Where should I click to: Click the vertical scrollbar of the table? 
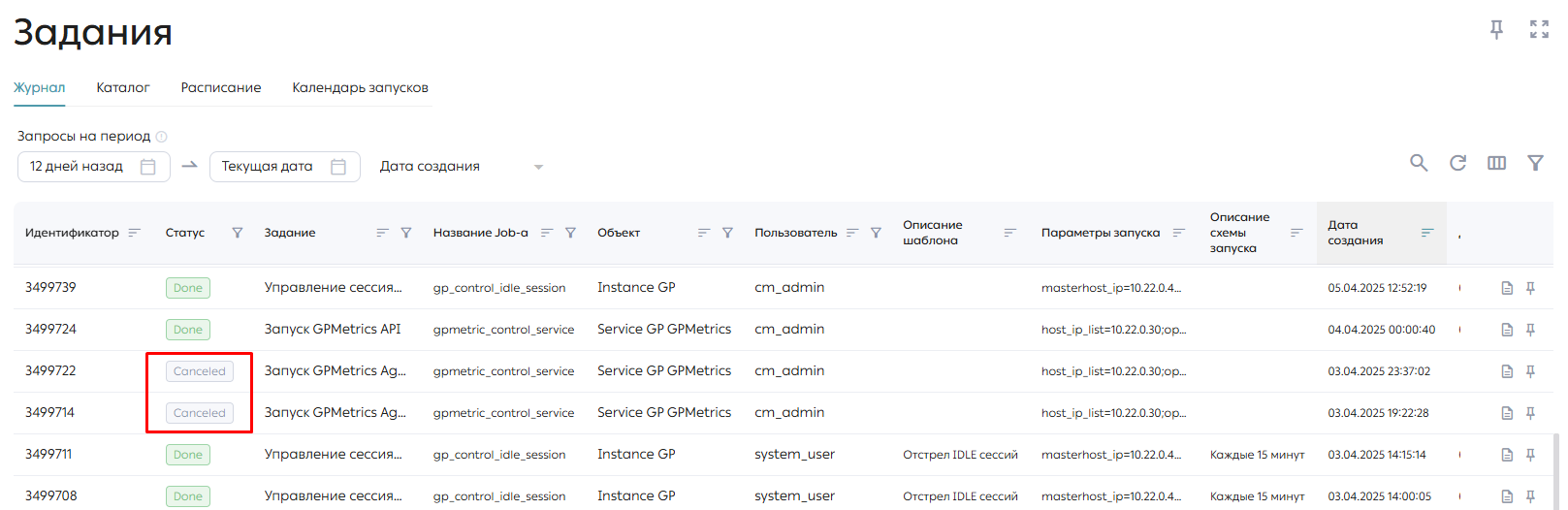pos(1556,470)
